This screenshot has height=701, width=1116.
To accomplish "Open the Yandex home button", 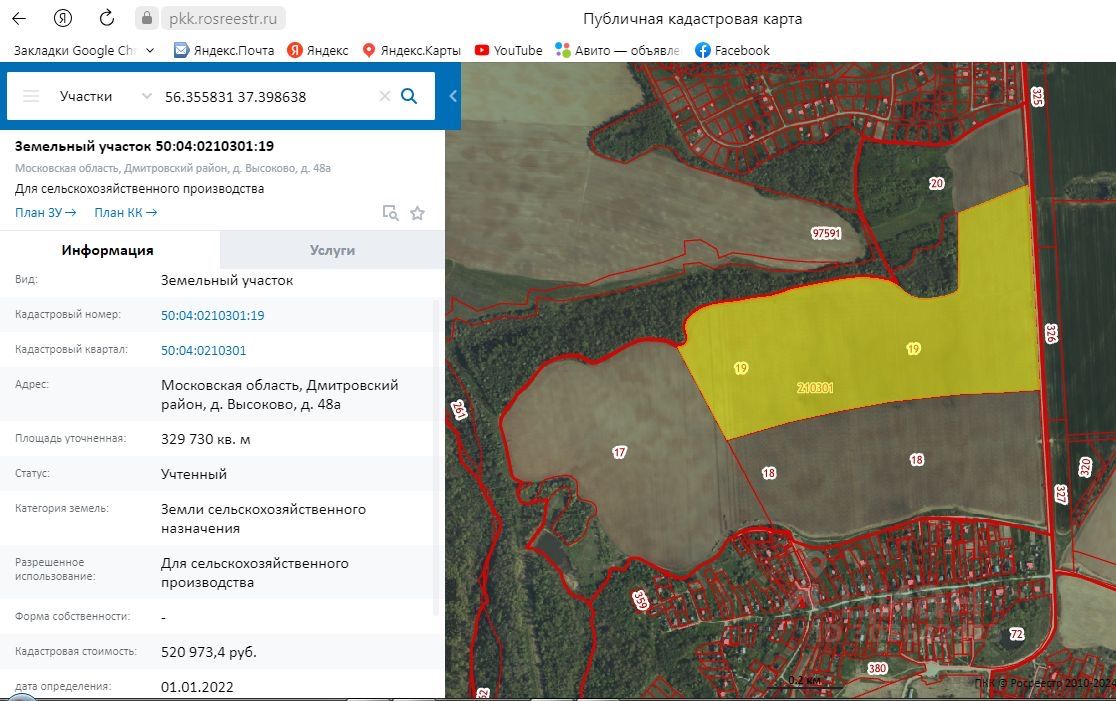I will (63, 19).
